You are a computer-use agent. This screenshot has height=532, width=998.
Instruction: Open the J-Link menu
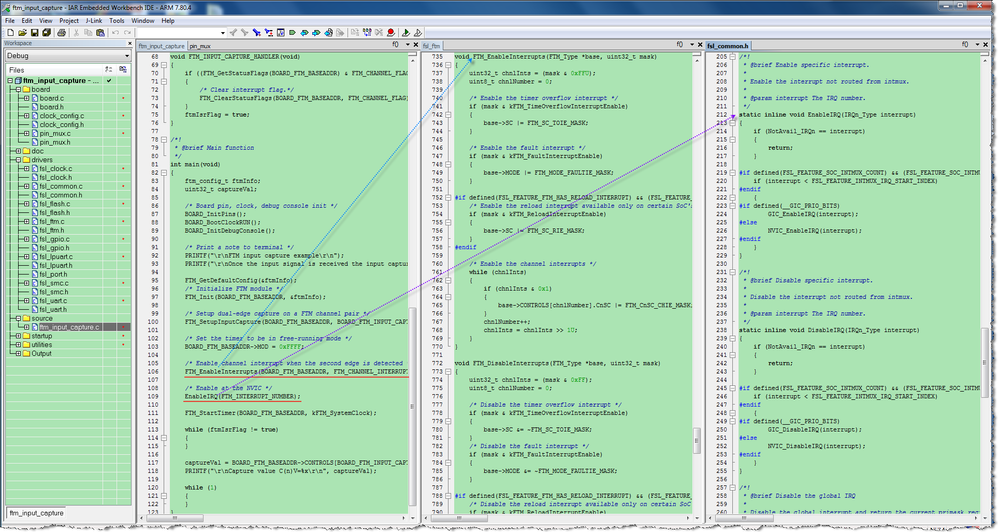(x=94, y=20)
